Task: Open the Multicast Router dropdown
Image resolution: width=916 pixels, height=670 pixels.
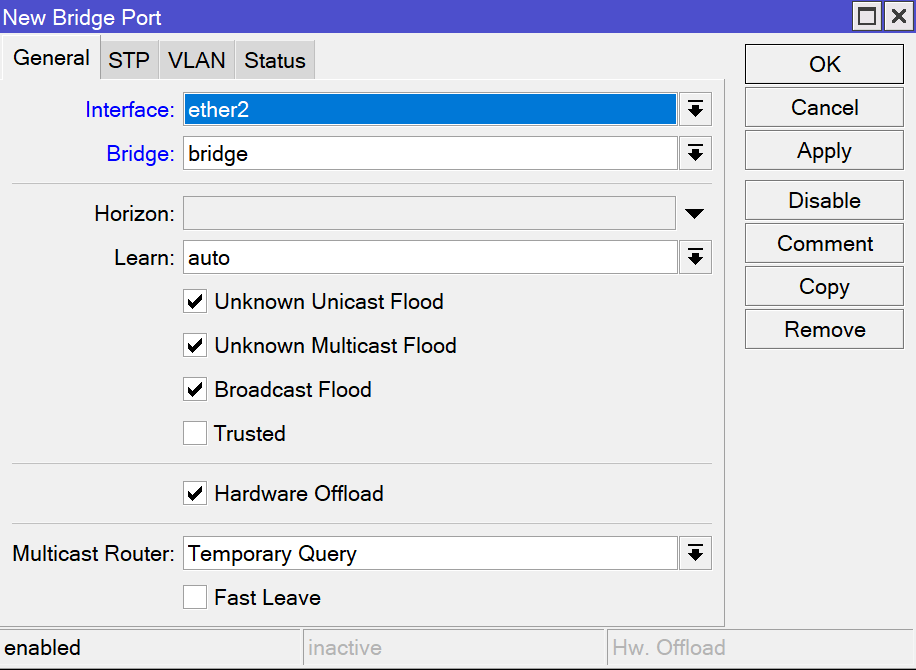Action: click(695, 553)
